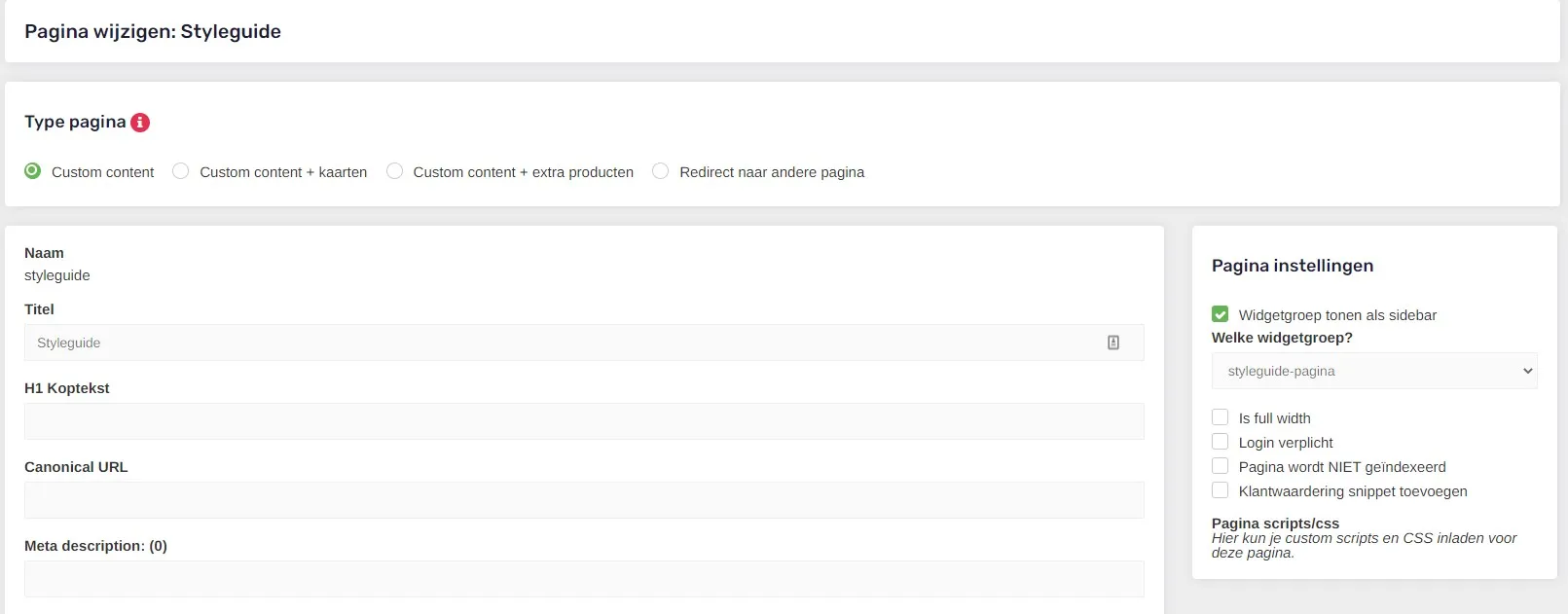1568x614 pixels.
Task: Click the Canonical URL label
Action: (x=76, y=467)
